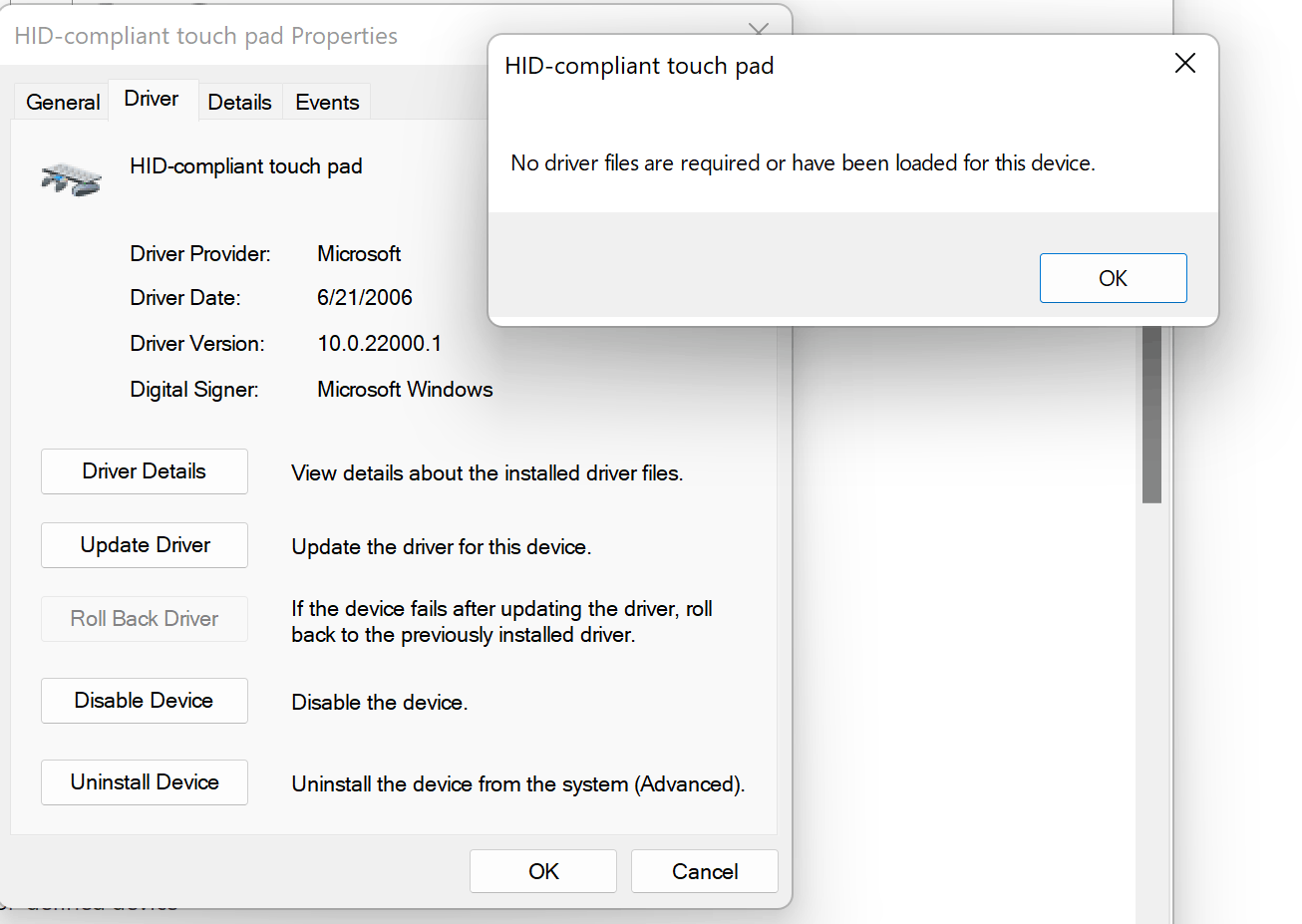This screenshot has height=924, width=1302.
Task: Select the Driver tab
Action: 151,98
